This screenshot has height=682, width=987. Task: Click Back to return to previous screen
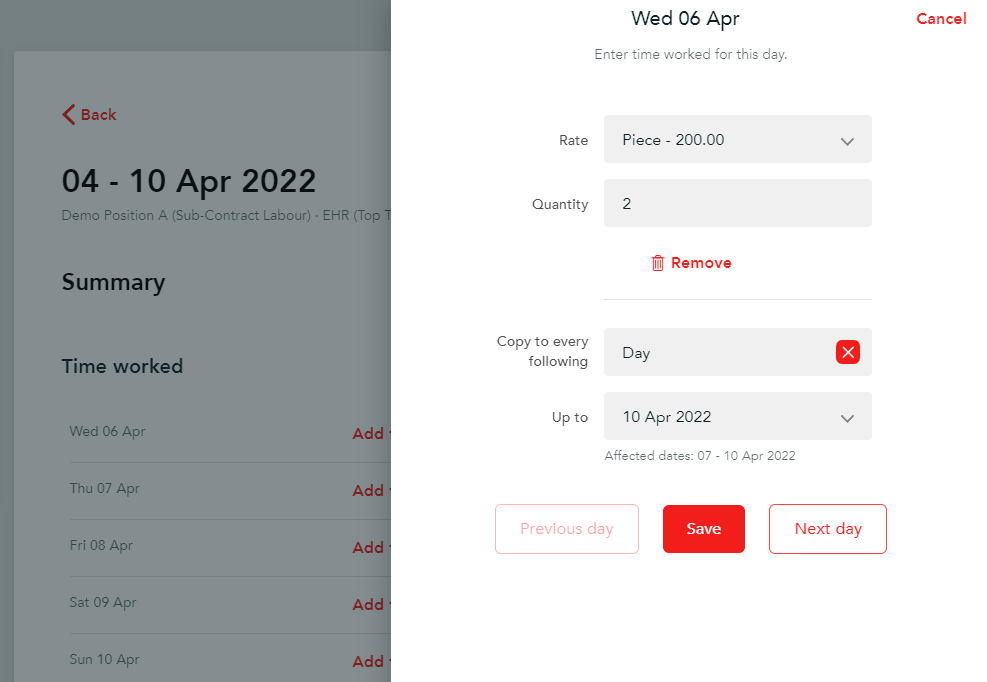click(89, 114)
